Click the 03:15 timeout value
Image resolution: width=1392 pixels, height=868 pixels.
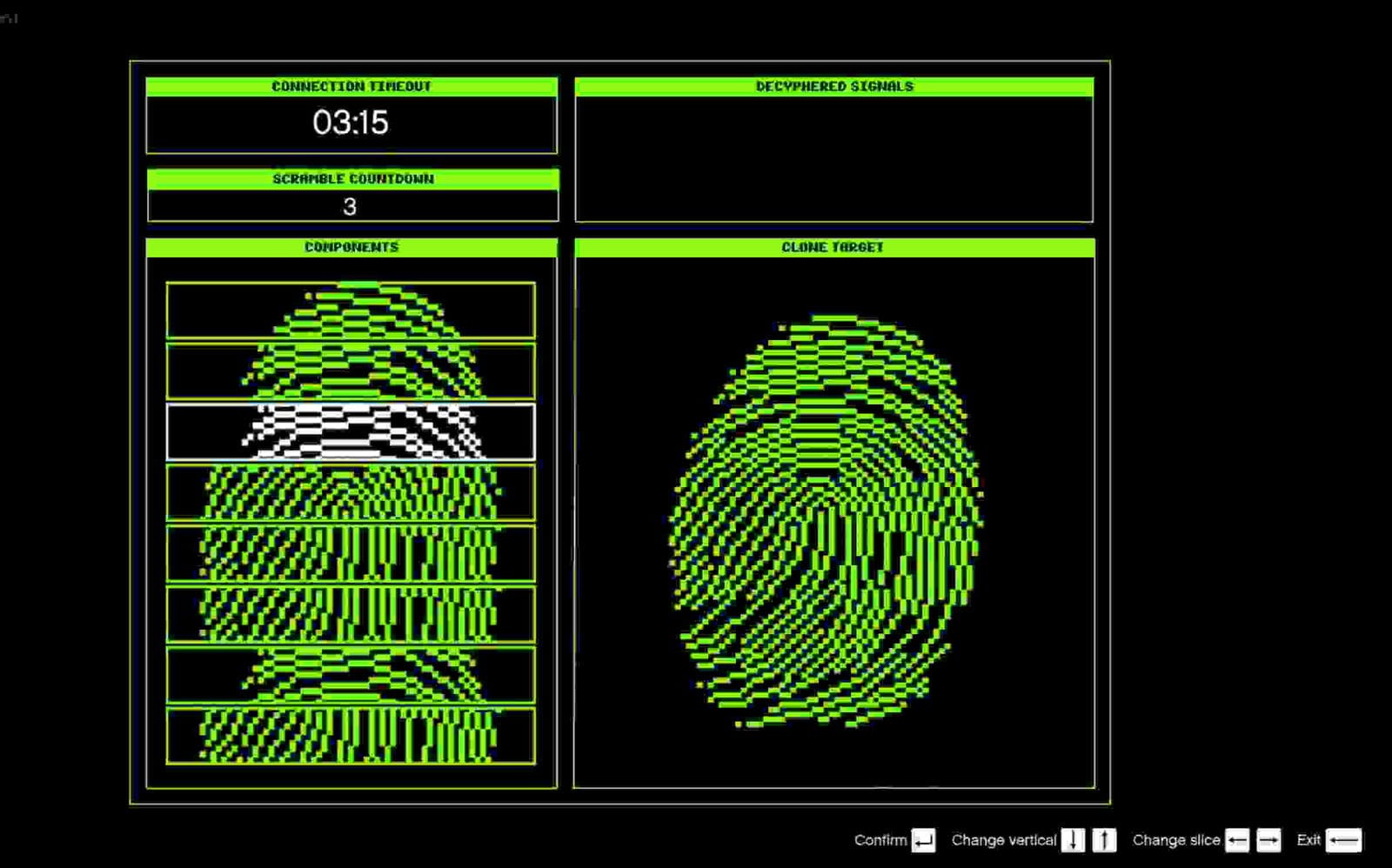[351, 123]
